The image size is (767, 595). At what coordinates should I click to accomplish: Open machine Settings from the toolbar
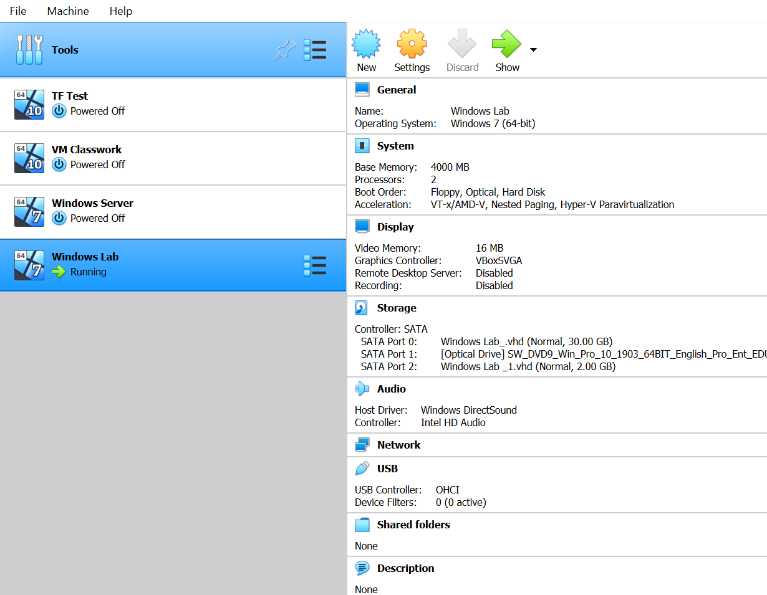click(412, 44)
